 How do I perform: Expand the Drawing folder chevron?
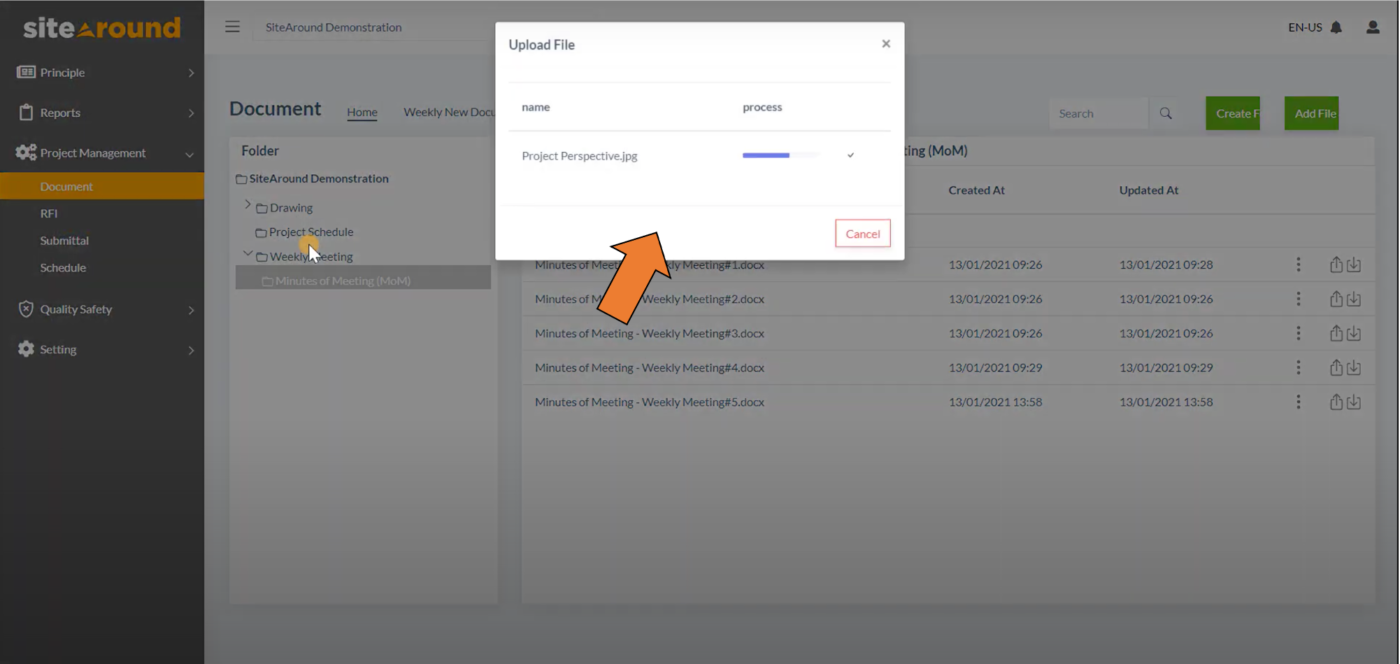247,203
